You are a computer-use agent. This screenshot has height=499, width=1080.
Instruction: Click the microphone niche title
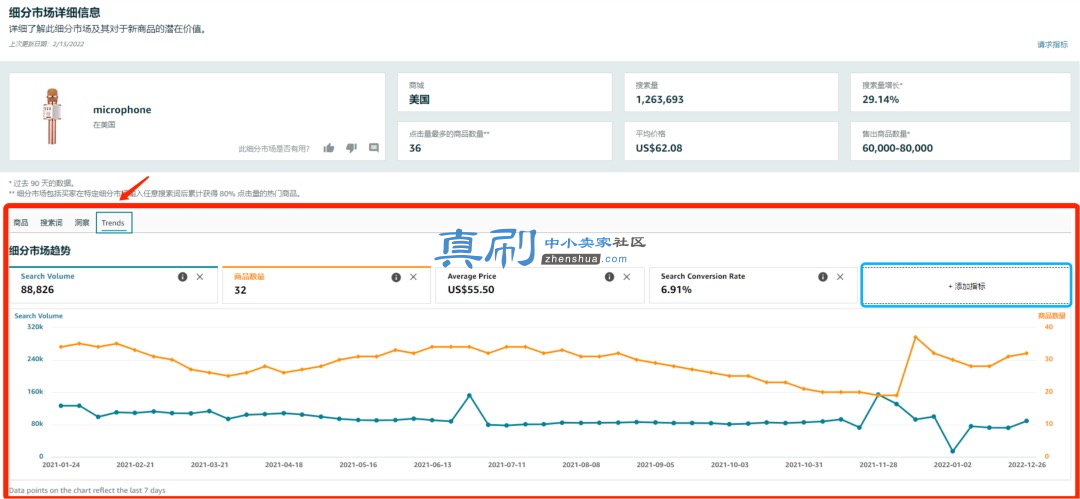coord(122,110)
